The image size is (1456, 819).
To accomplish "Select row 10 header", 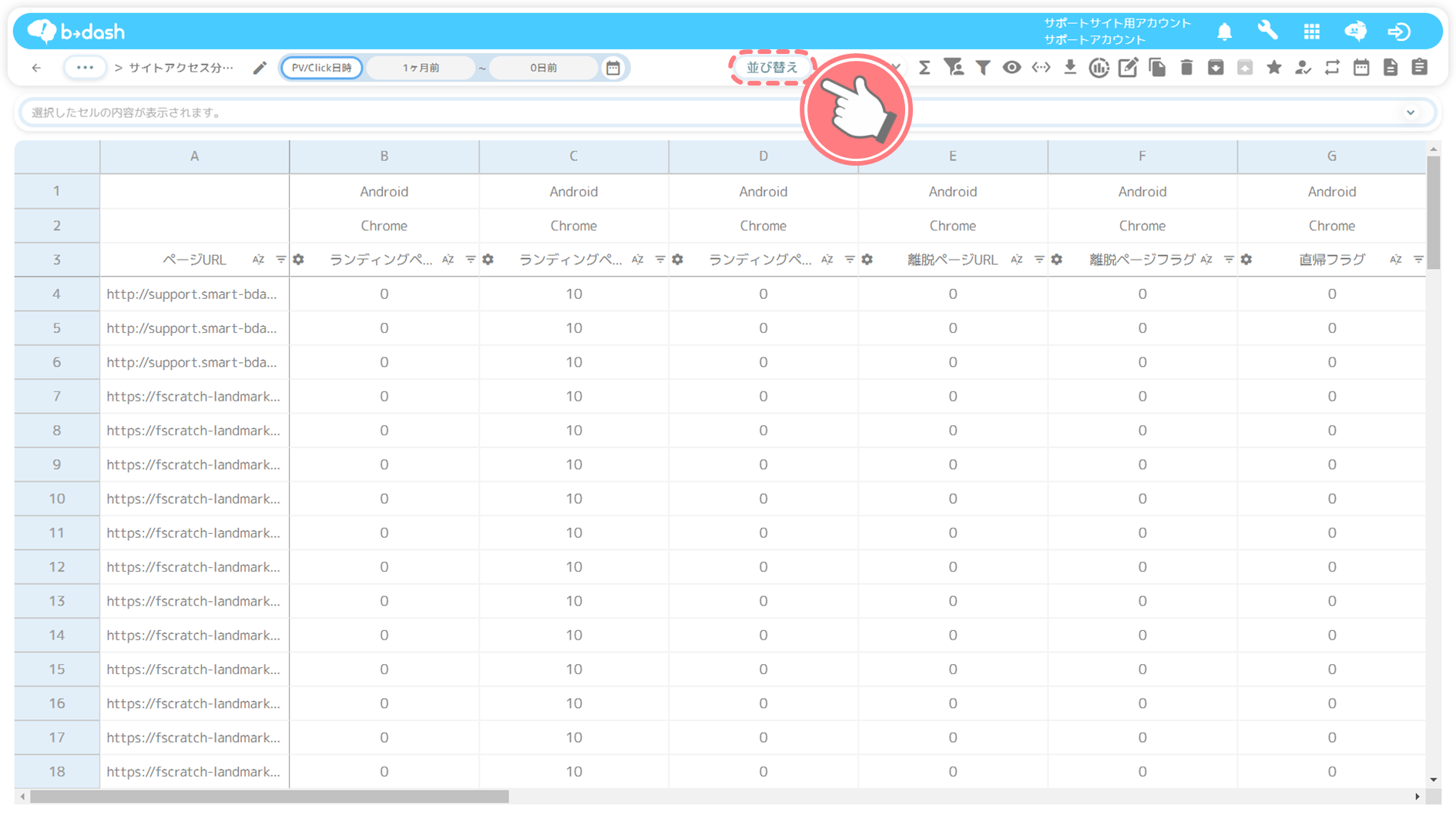I will click(57, 498).
